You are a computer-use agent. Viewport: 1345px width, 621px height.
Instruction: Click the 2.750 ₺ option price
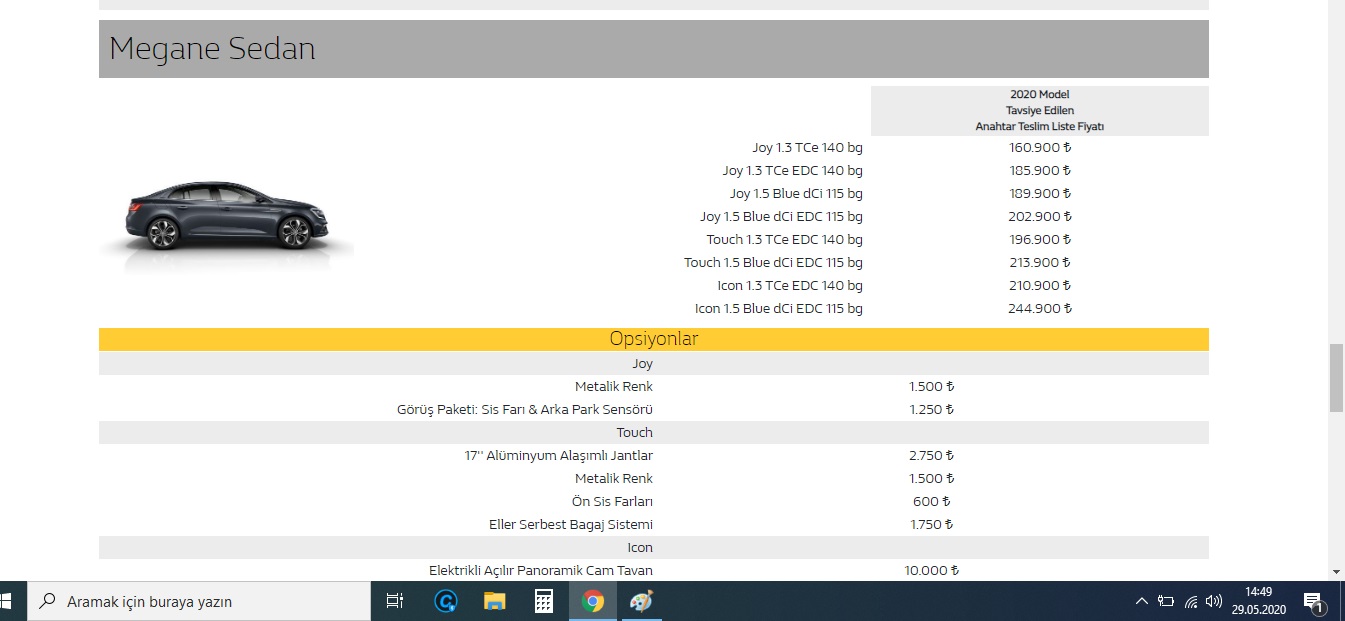(932, 456)
